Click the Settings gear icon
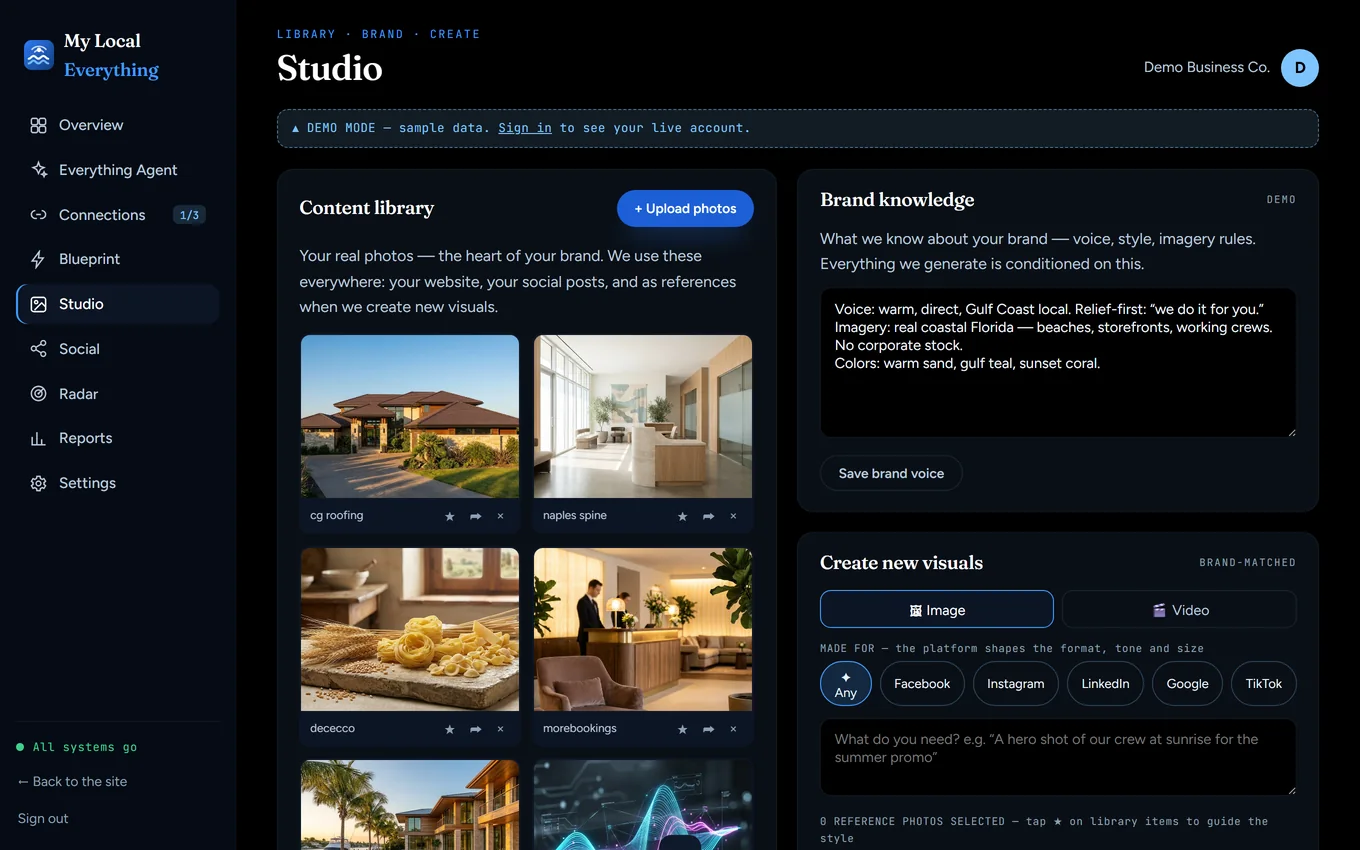1360x850 pixels. (x=38, y=483)
